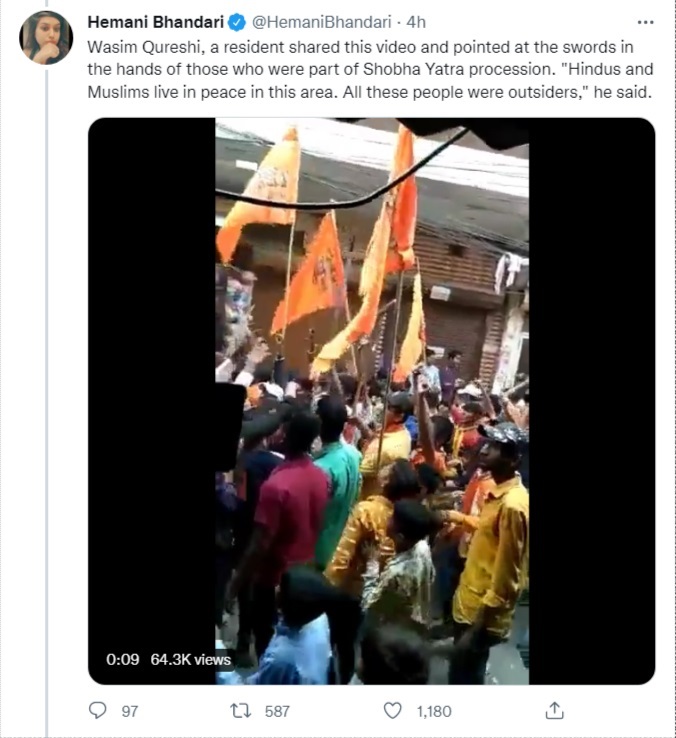Click the 0:09 video duration label
The height and width of the screenshot is (738, 676).
click(122, 659)
